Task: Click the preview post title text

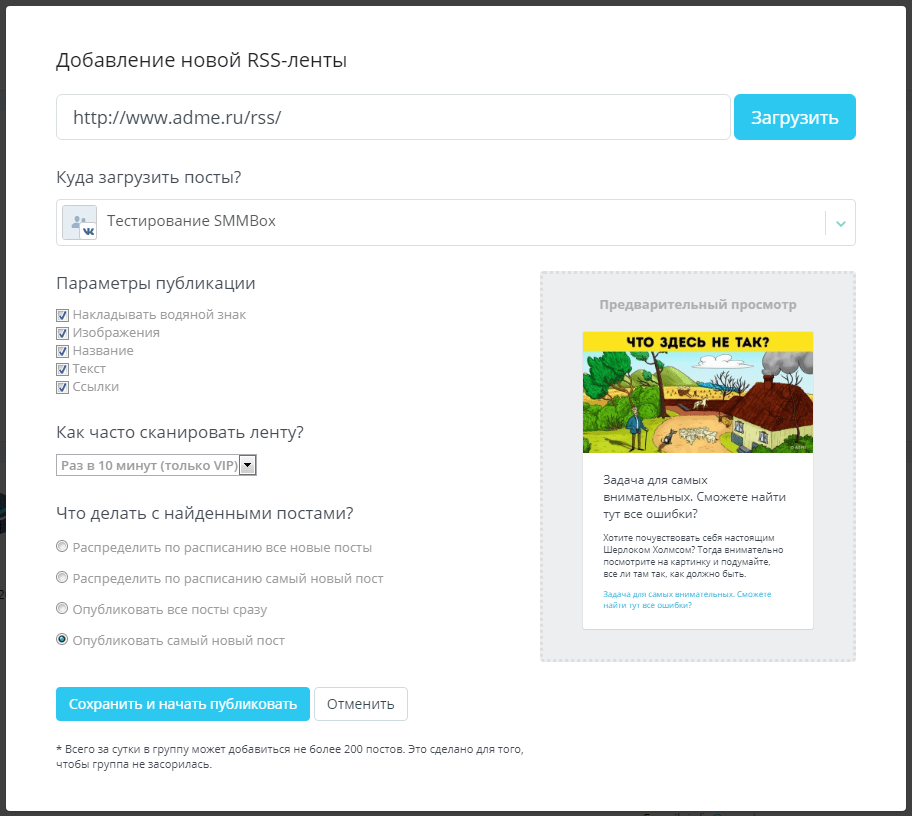Action: point(694,497)
